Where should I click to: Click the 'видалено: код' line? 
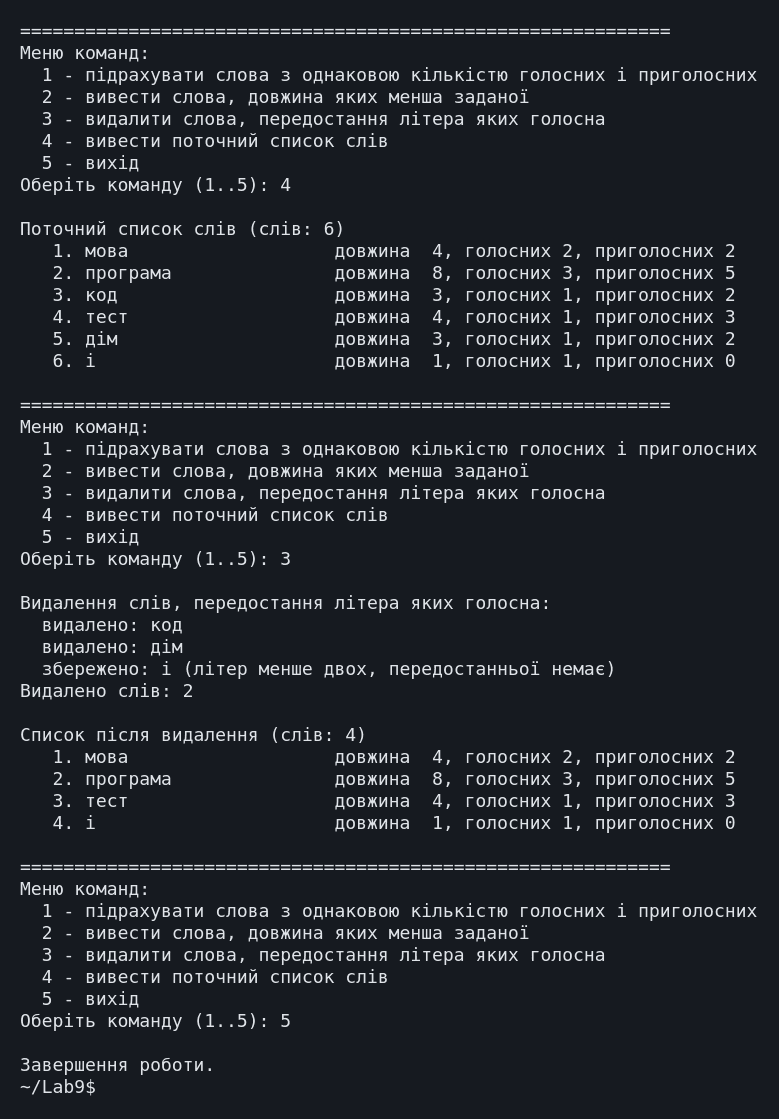tap(112, 625)
